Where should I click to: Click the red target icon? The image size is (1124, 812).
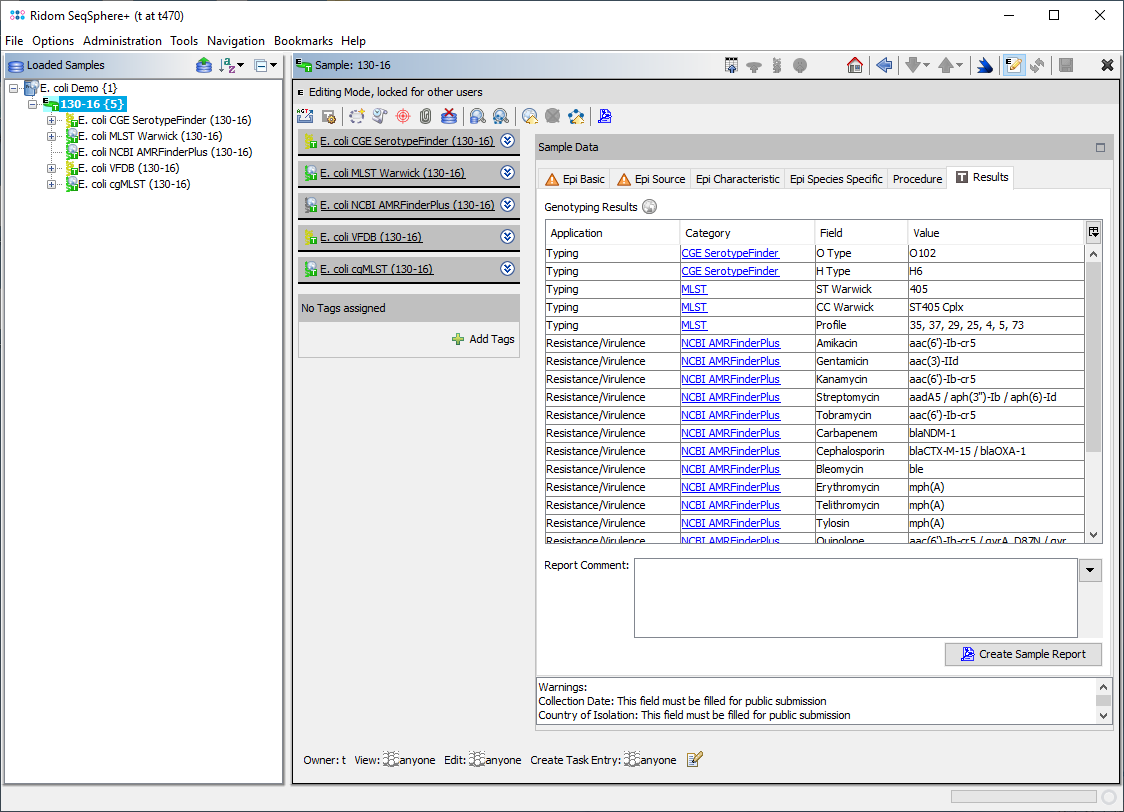click(403, 116)
